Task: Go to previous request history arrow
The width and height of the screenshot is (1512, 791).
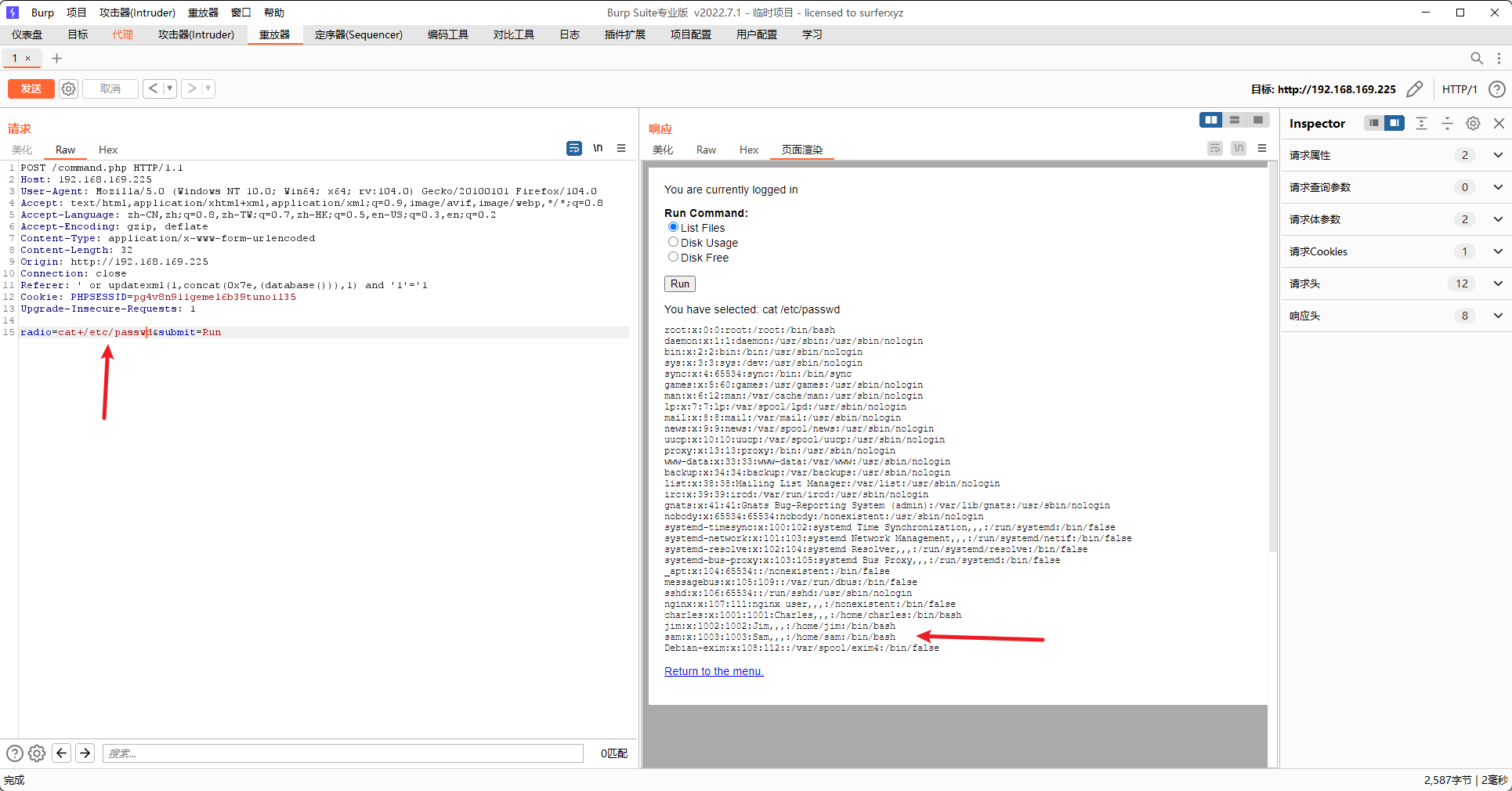Action: coord(153,88)
